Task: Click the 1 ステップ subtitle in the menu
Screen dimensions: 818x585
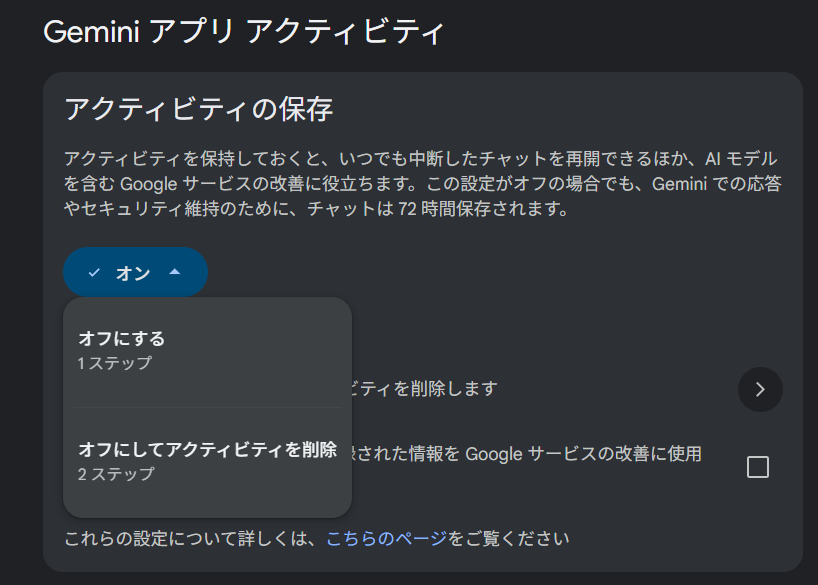Action: (x=115, y=363)
